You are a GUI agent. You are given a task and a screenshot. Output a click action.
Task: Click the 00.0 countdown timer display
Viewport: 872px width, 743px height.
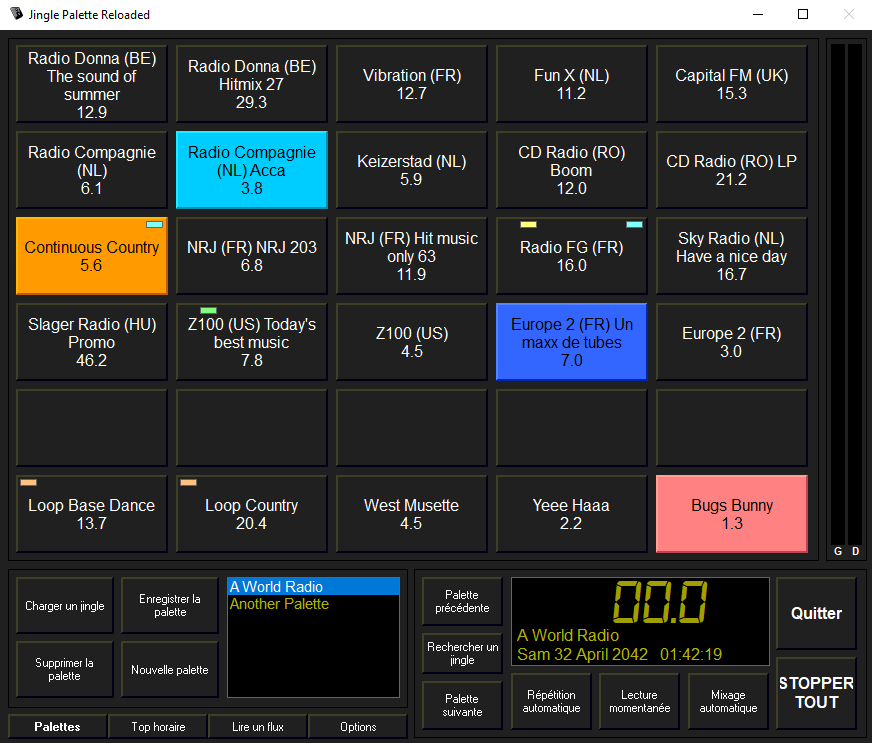[x=660, y=602]
